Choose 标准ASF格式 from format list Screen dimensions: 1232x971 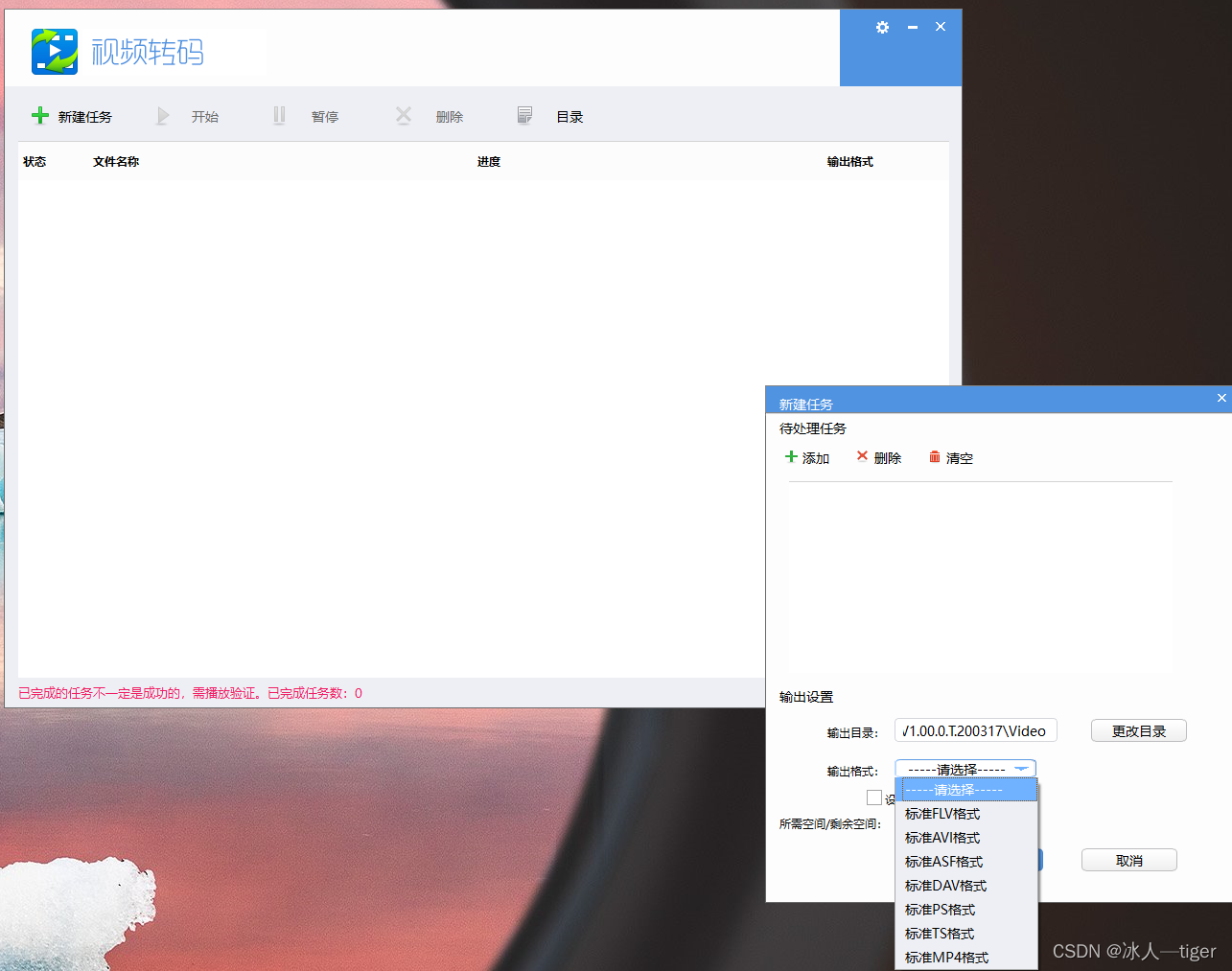pos(966,862)
